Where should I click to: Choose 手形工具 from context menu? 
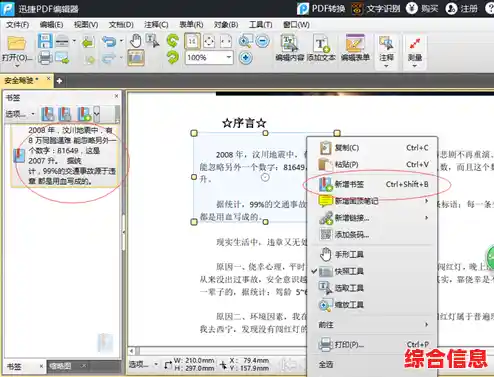(x=373, y=255)
